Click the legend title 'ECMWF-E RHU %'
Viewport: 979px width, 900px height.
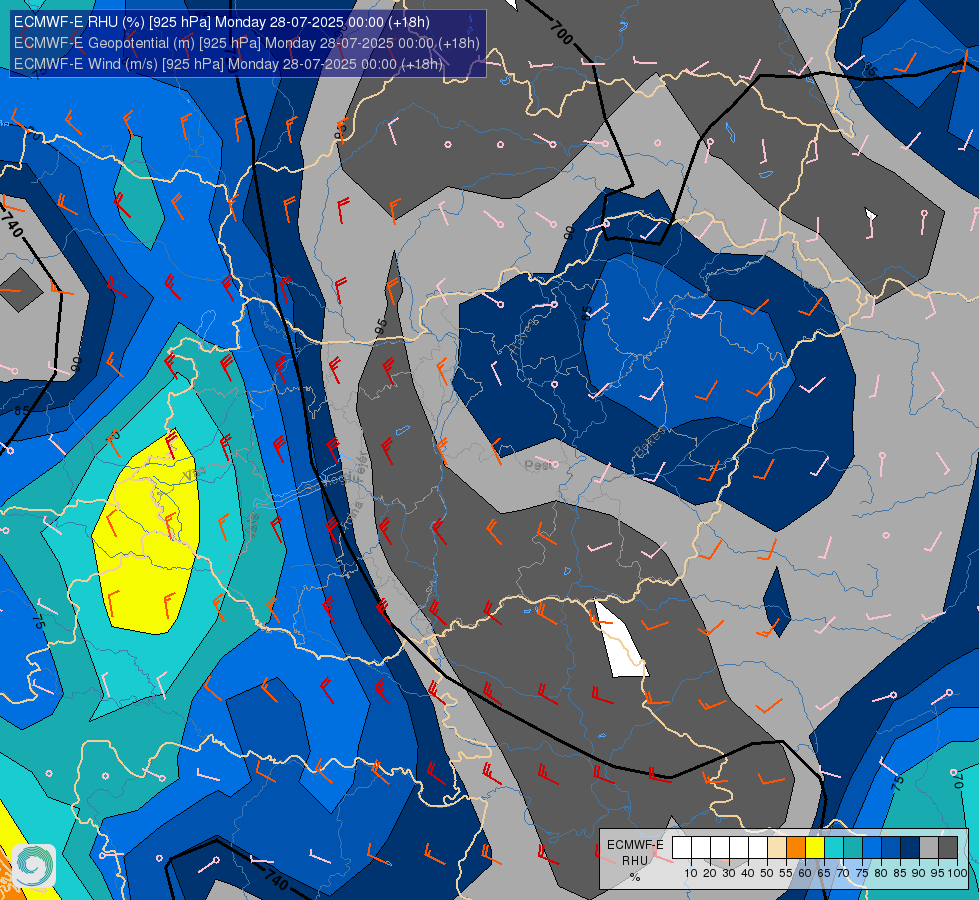[x=635, y=861]
